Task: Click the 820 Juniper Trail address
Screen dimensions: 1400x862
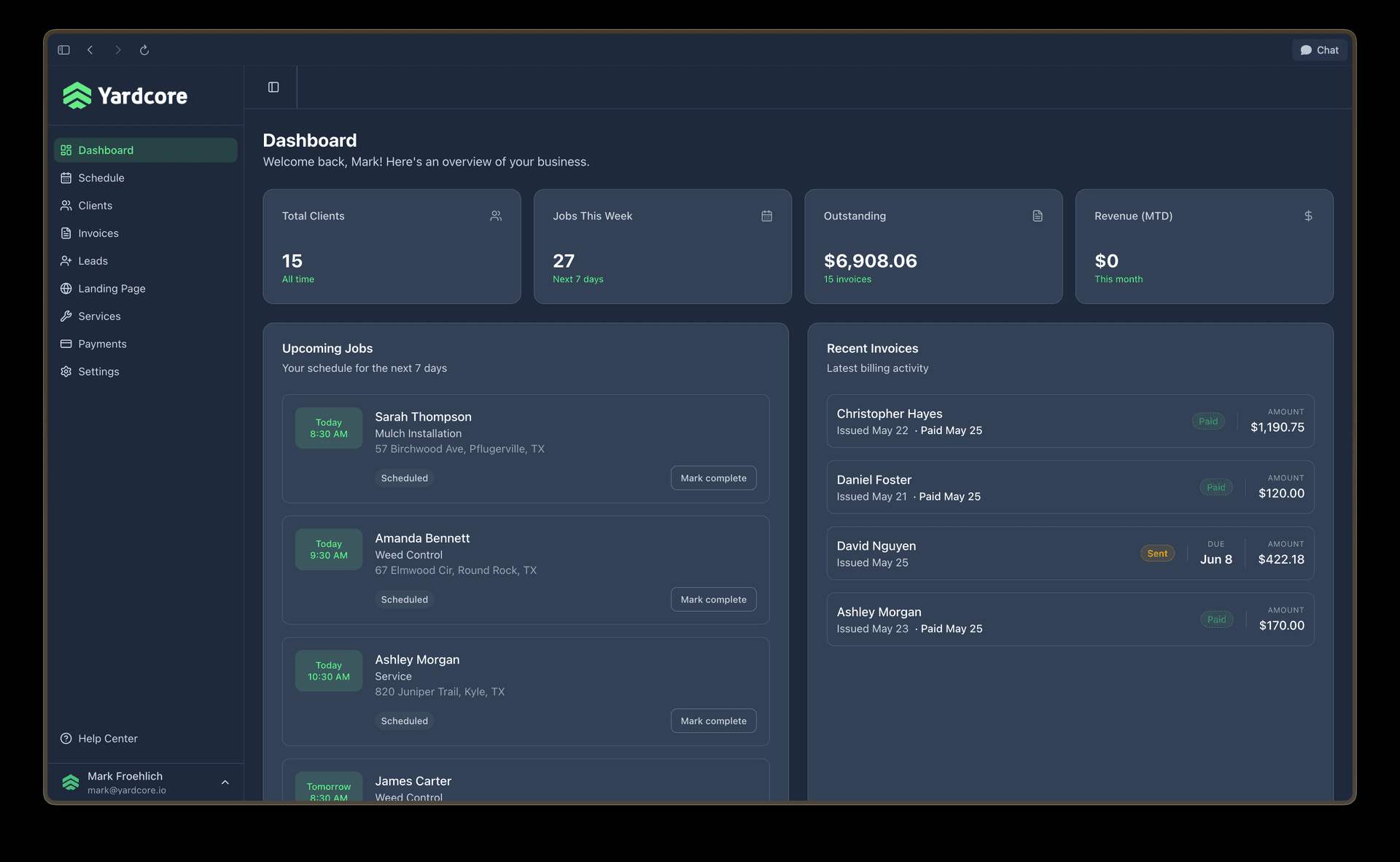Action: point(440,692)
